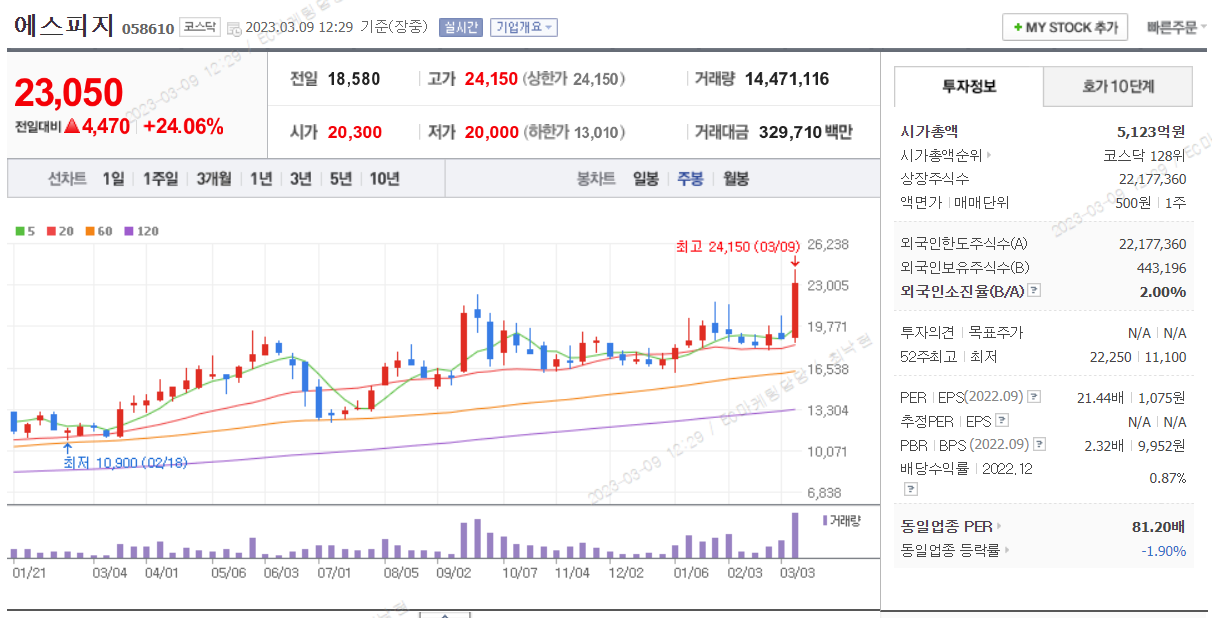Click the 전일 value 18,580
1212x618 pixels.
pos(354,79)
